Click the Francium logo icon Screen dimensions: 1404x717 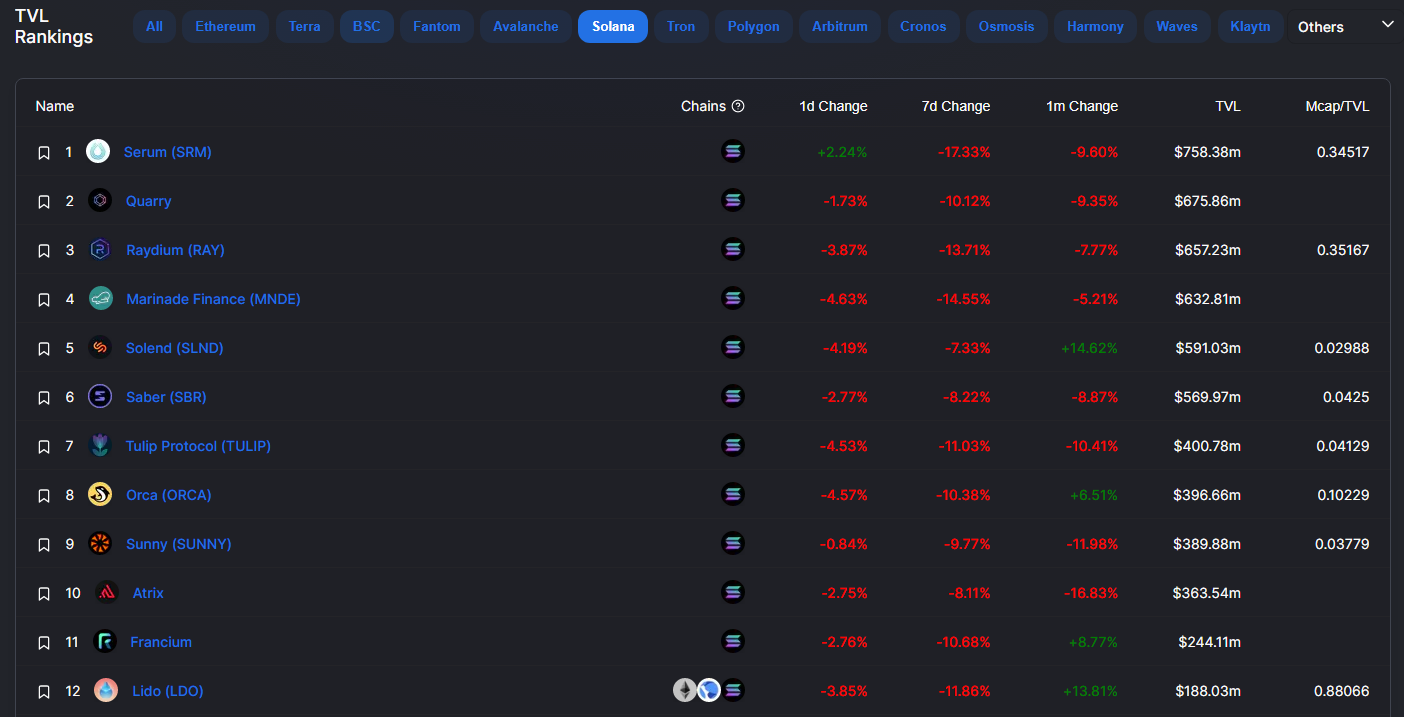pyautogui.click(x=105, y=642)
